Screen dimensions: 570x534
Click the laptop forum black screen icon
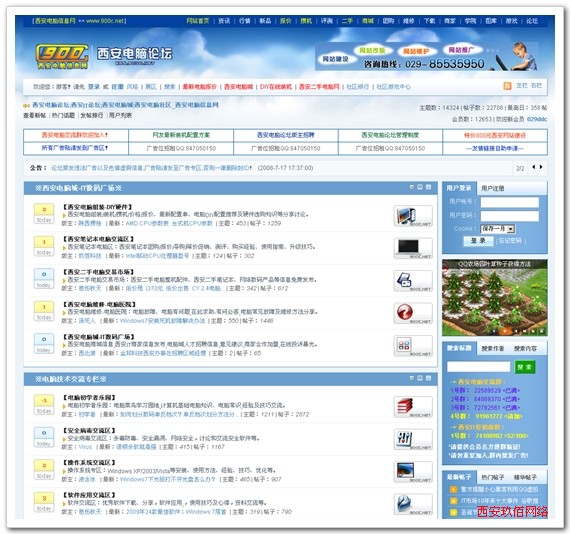pos(413,248)
